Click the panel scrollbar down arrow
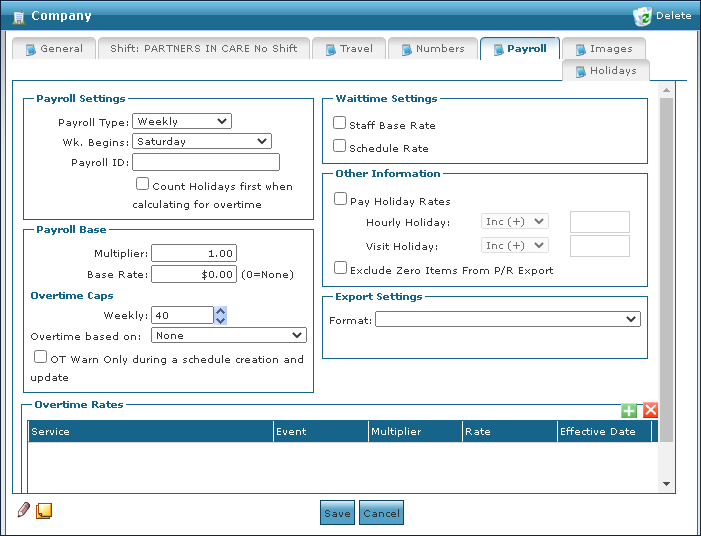The image size is (701, 536). click(667, 484)
